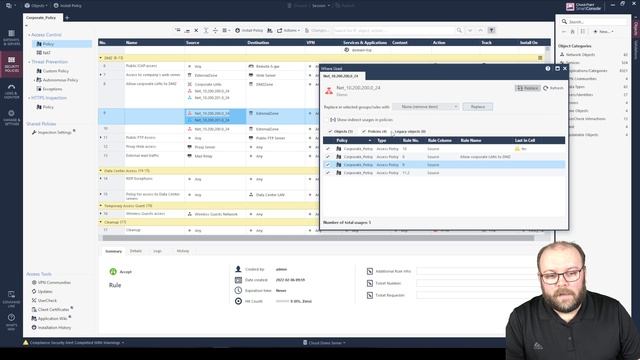The width and height of the screenshot is (640, 360).
Task: Click the delete rule X toolbar icon
Action: click(x=196, y=30)
